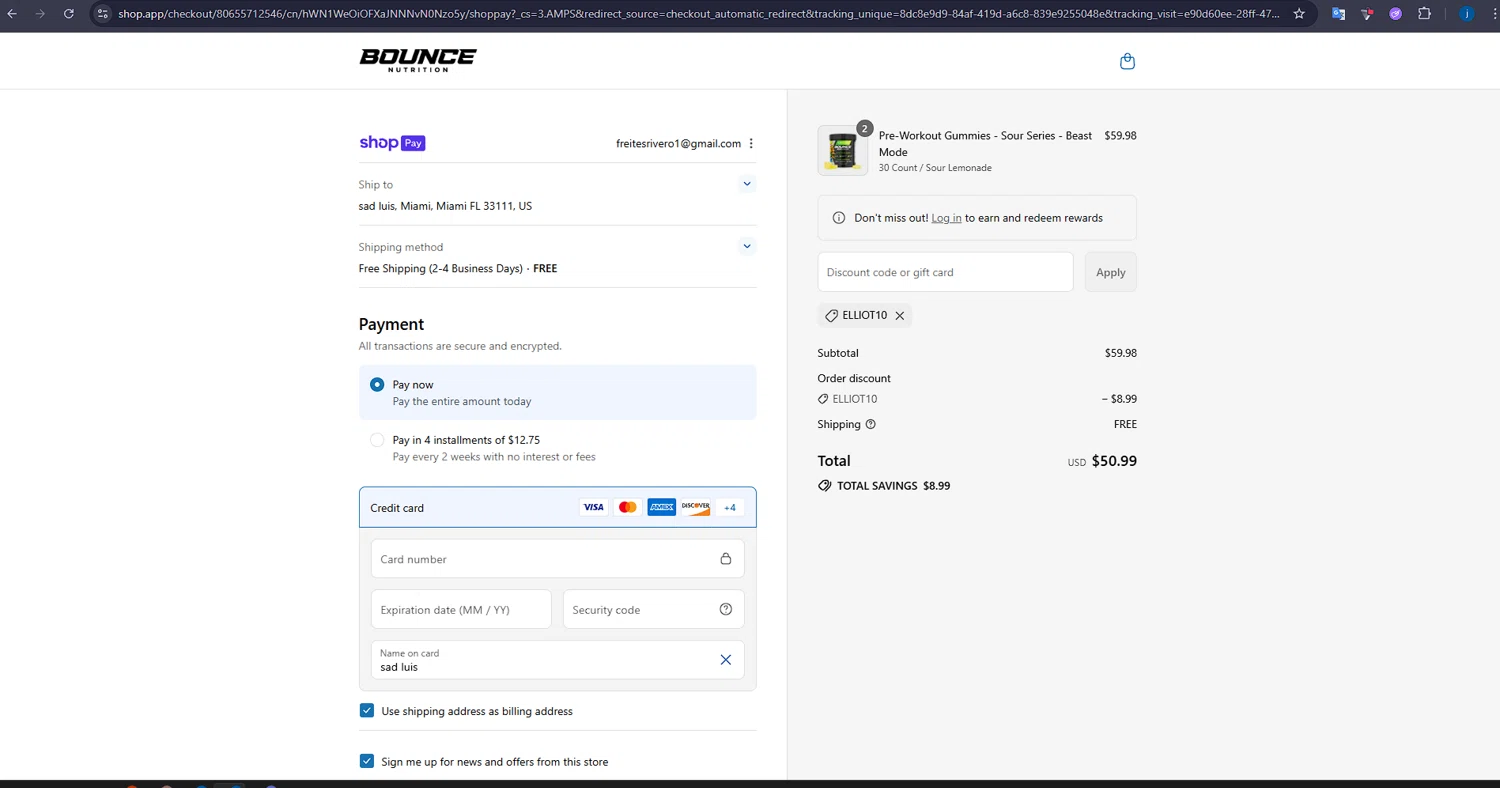Viewport: 1500px width, 788px height.
Task: Click the Total Savings tag icon
Action: [x=824, y=486]
